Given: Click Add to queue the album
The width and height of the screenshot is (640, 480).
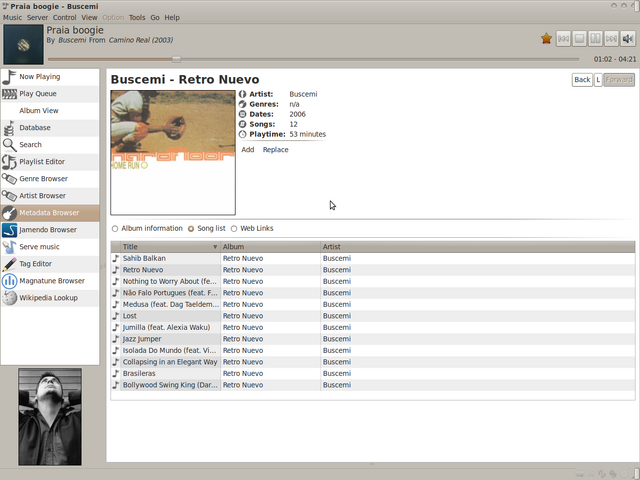Looking at the screenshot, I should click(248, 150).
